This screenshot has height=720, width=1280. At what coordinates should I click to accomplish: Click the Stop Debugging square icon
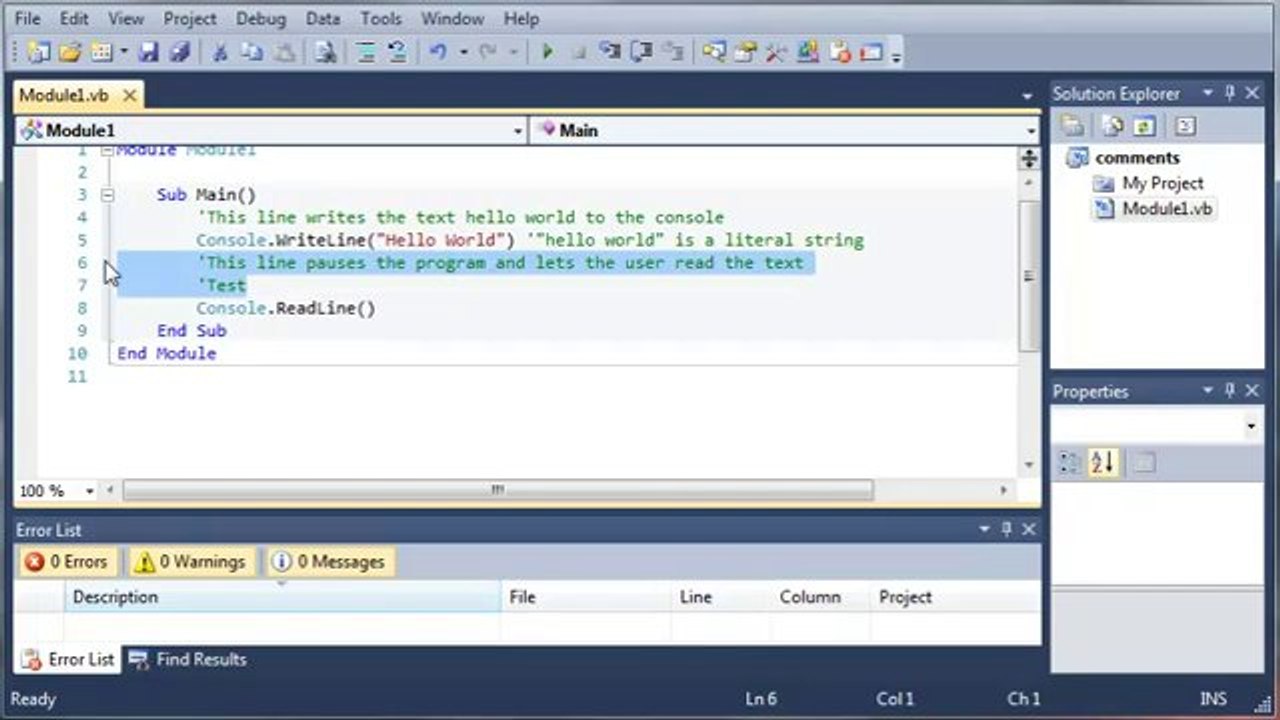point(578,52)
